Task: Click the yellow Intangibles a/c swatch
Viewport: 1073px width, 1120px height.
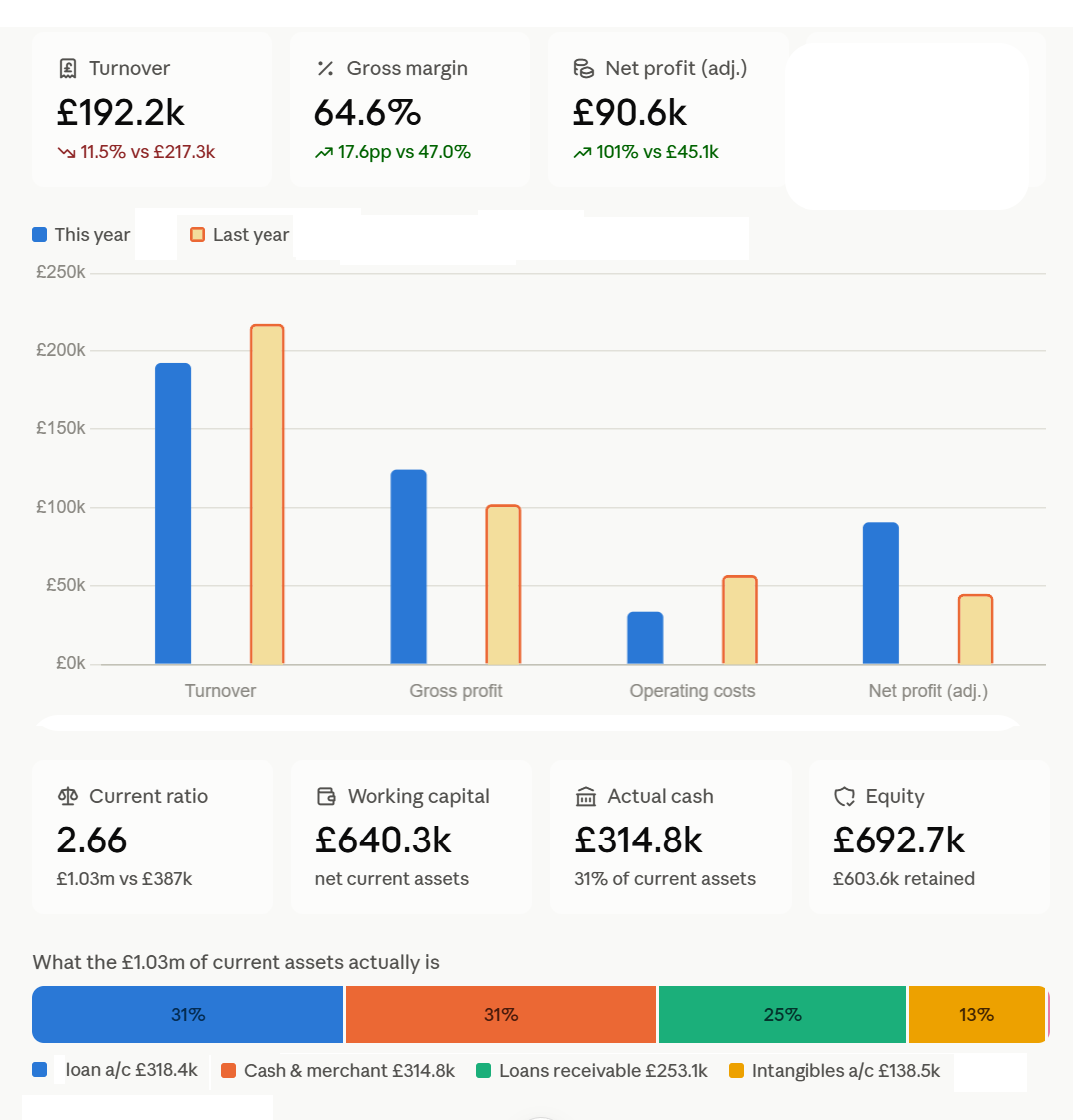Action: (x=736, y=1071)
